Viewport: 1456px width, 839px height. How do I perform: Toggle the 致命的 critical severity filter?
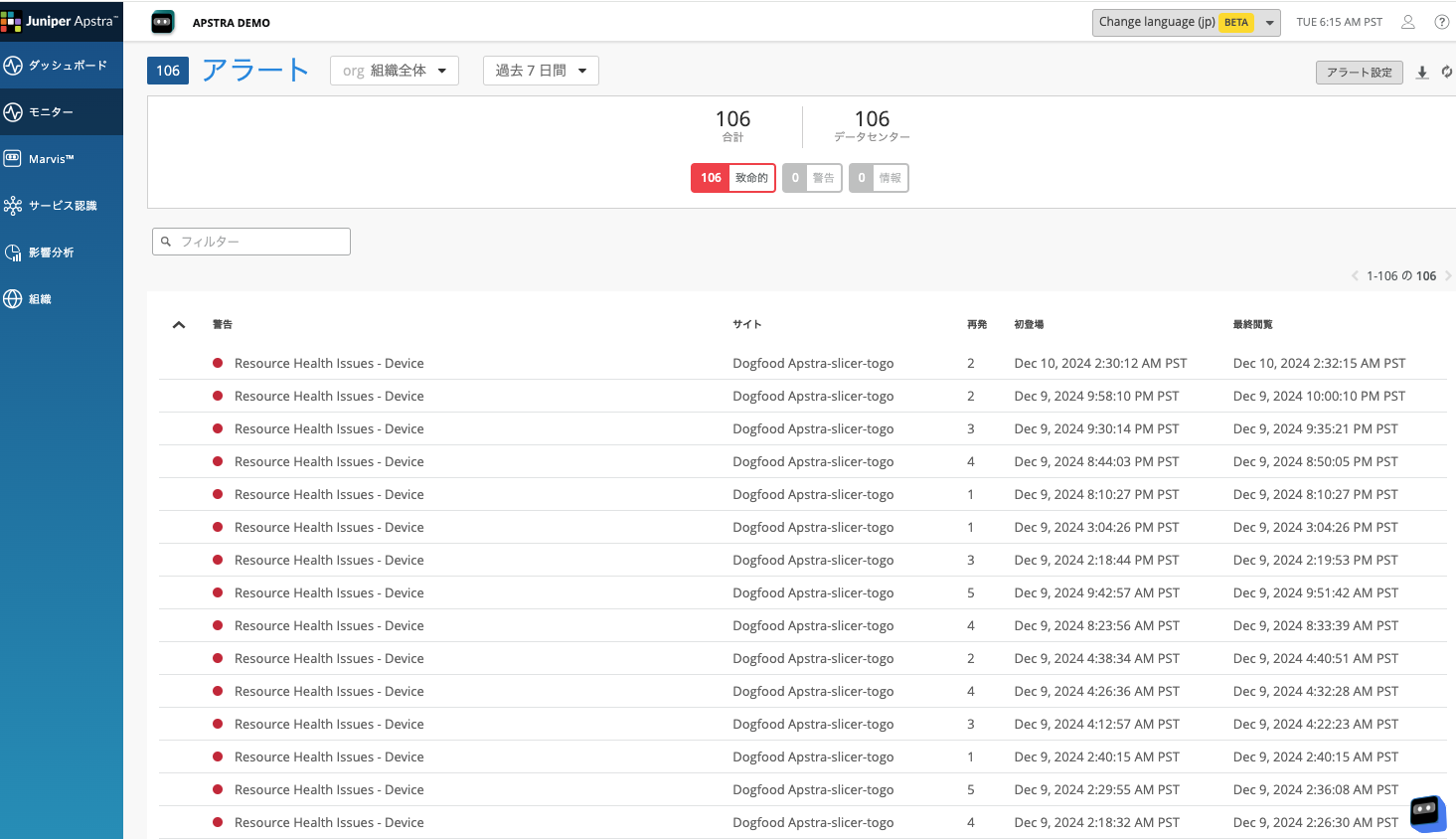coord(732,178)
